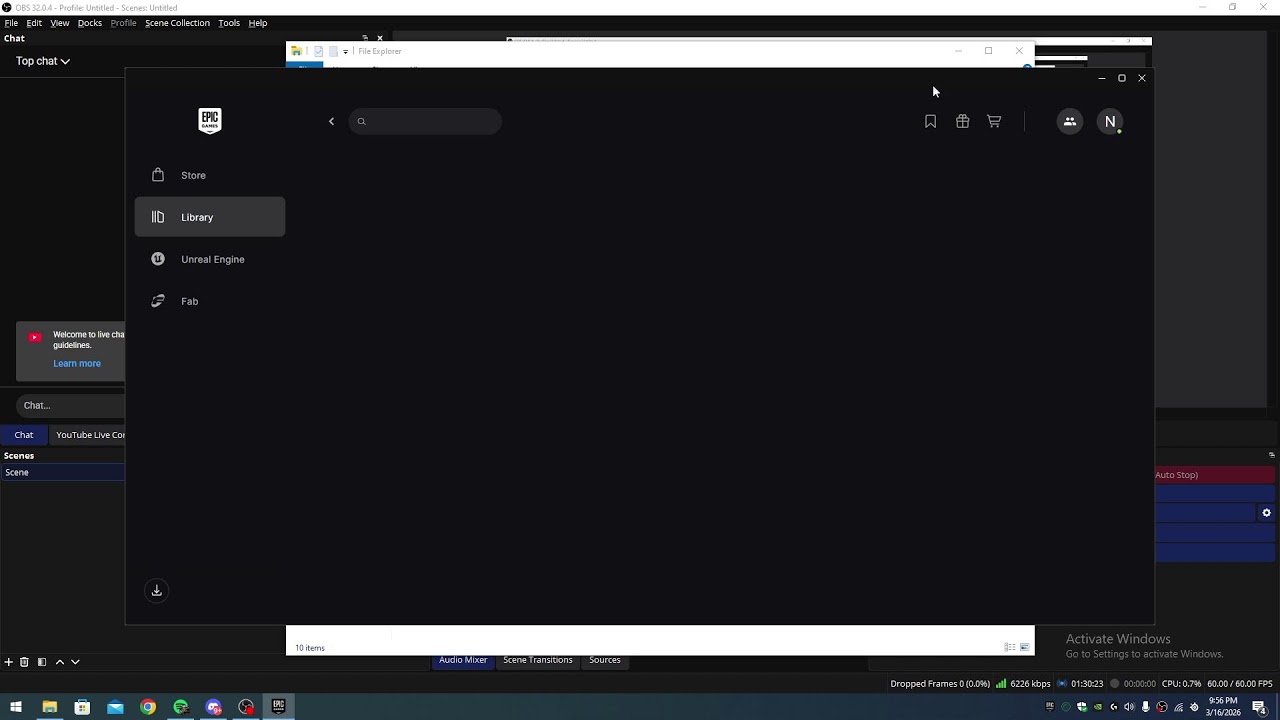Open the Windows Start menu
Image resolution: width=1280 pixels, height=720 pixels.
[x=16, y=707]
